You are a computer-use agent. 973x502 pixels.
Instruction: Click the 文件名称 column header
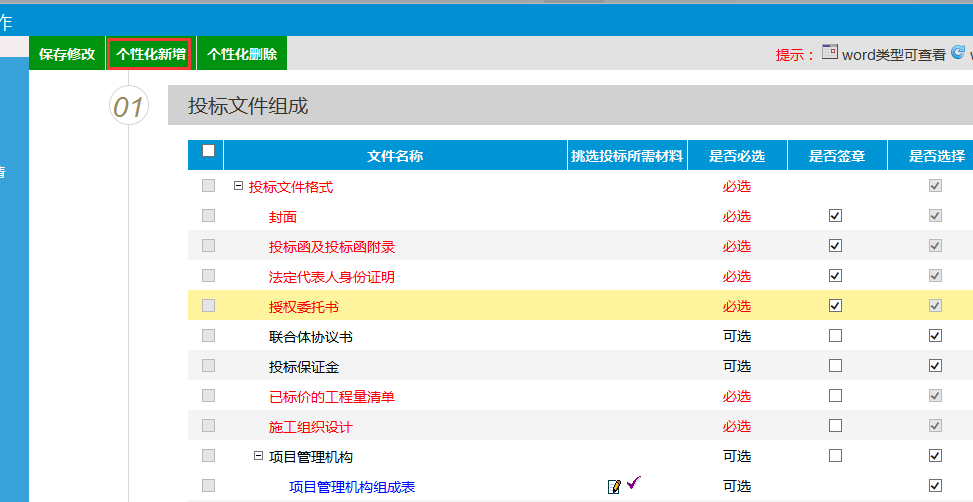point(395,156)
